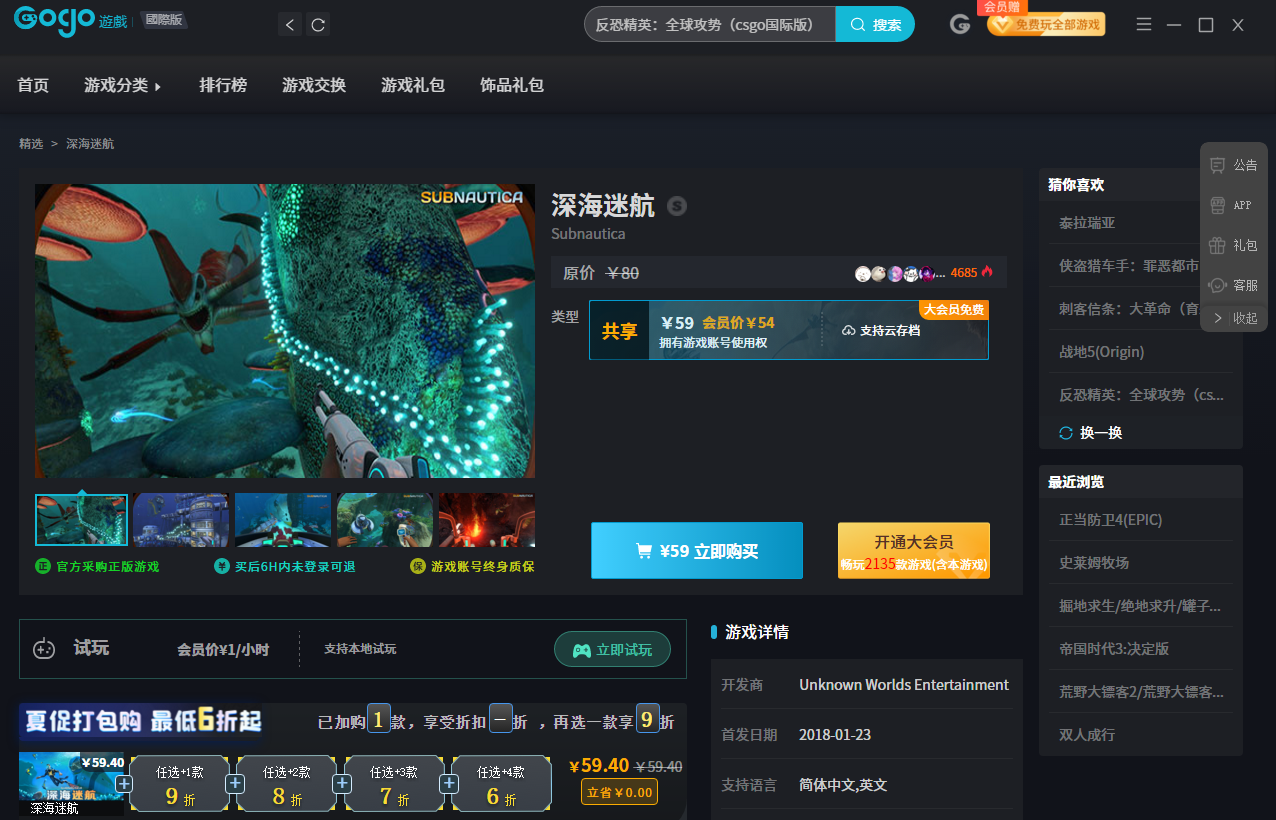Click the 免费玩全部游戏 membership button

1046,24
